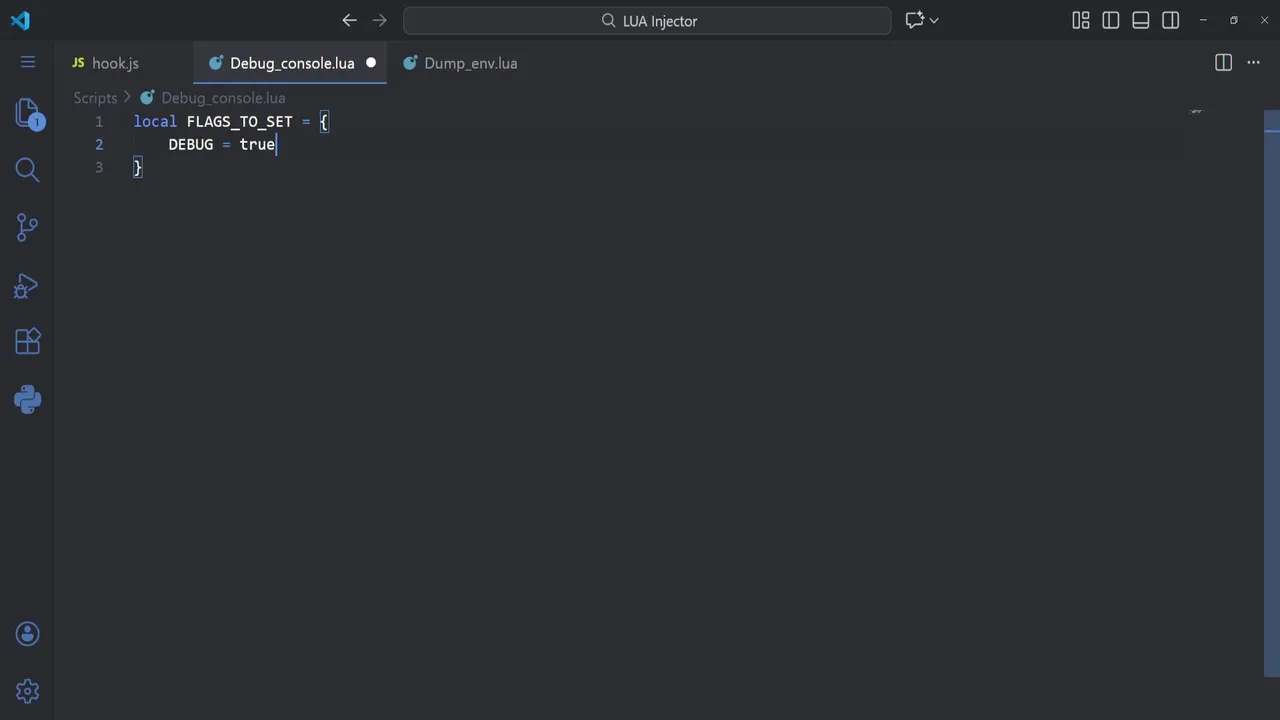Open the Python sidebar view
The width and height of the screenshot is (1280, 720).
pos(28,400)
